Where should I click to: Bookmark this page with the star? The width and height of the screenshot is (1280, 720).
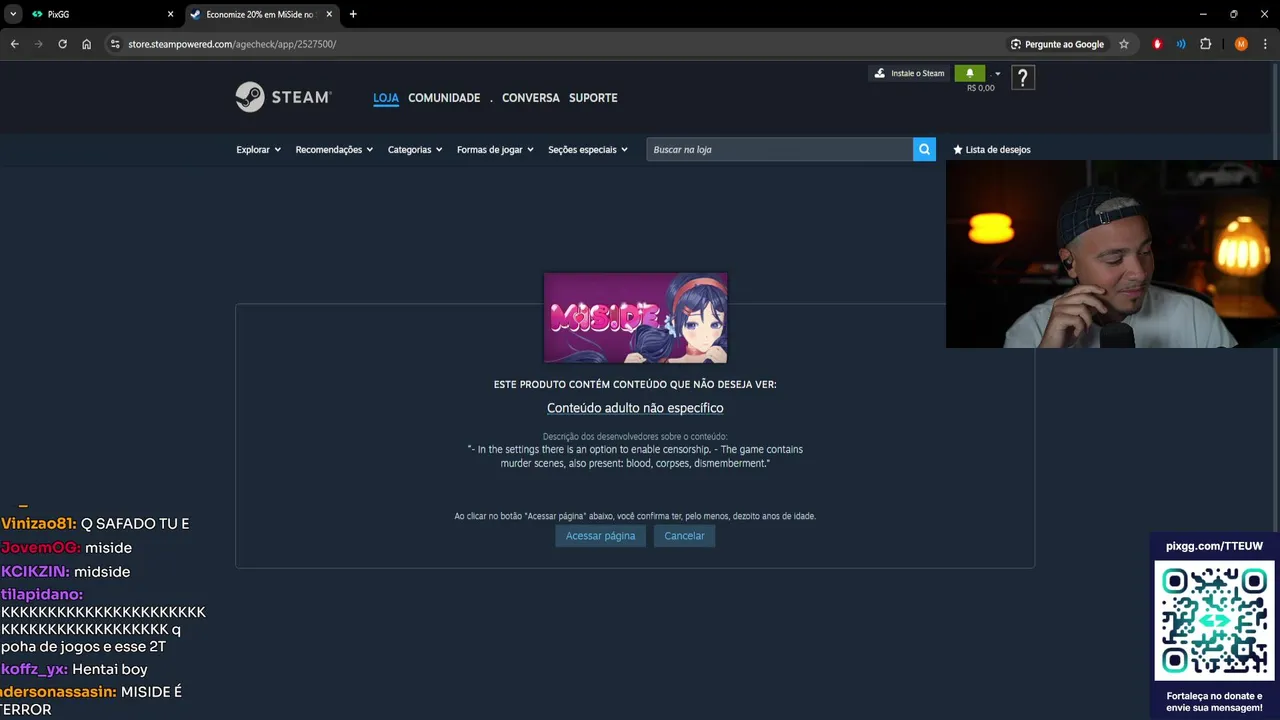(x=1124, y=44)
